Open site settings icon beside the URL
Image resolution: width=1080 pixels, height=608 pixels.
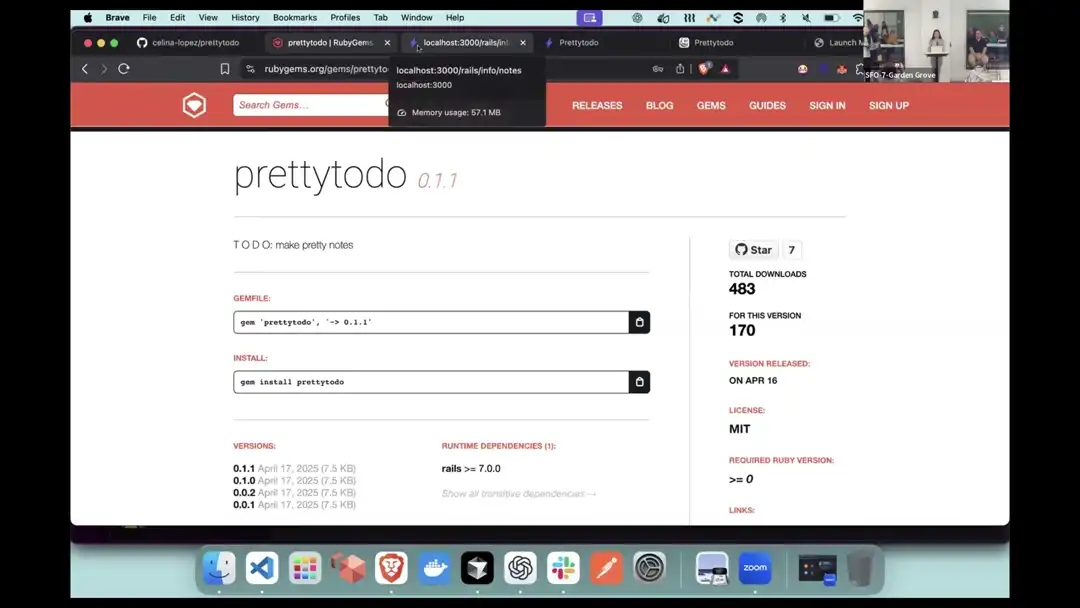point(250,69)
